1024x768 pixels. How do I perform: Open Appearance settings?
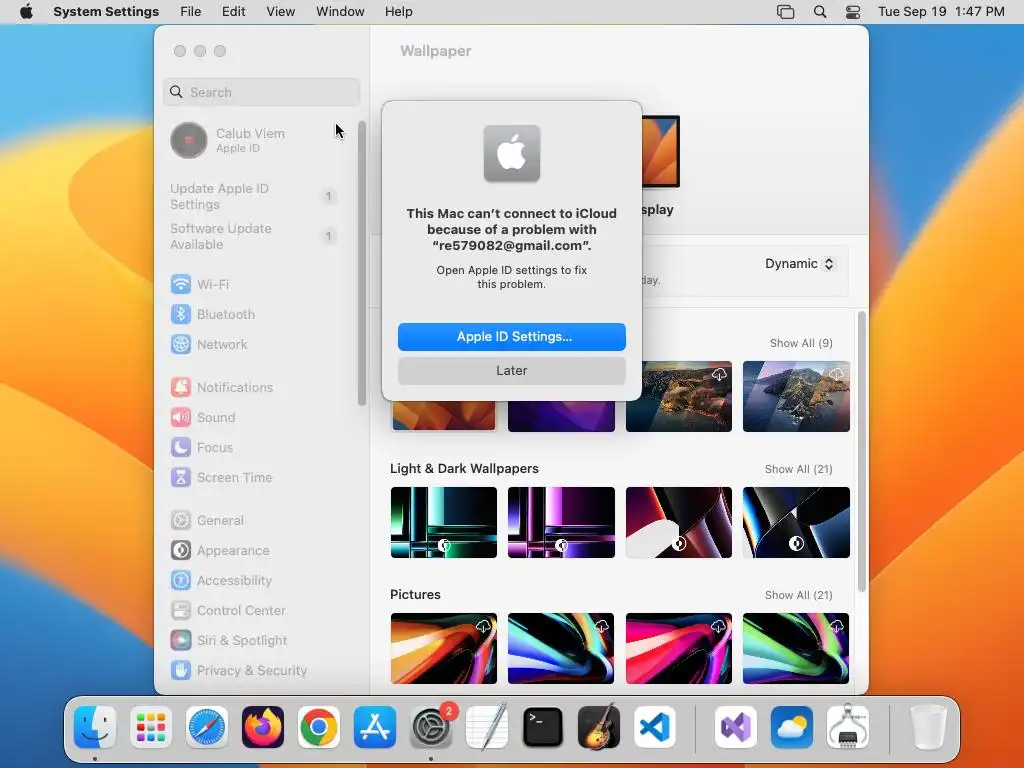tap(220, 551)
